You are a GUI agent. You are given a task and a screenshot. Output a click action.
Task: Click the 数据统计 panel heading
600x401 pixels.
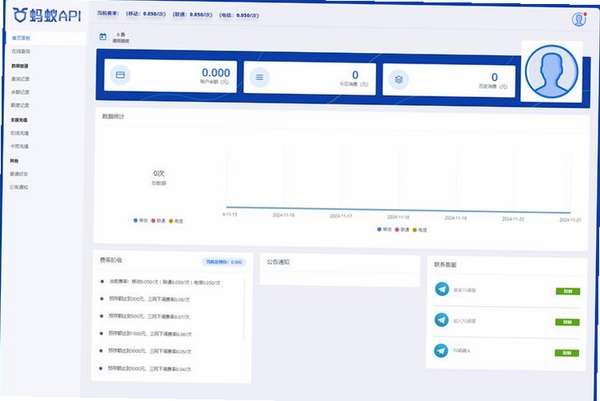(x=113, y=116)
